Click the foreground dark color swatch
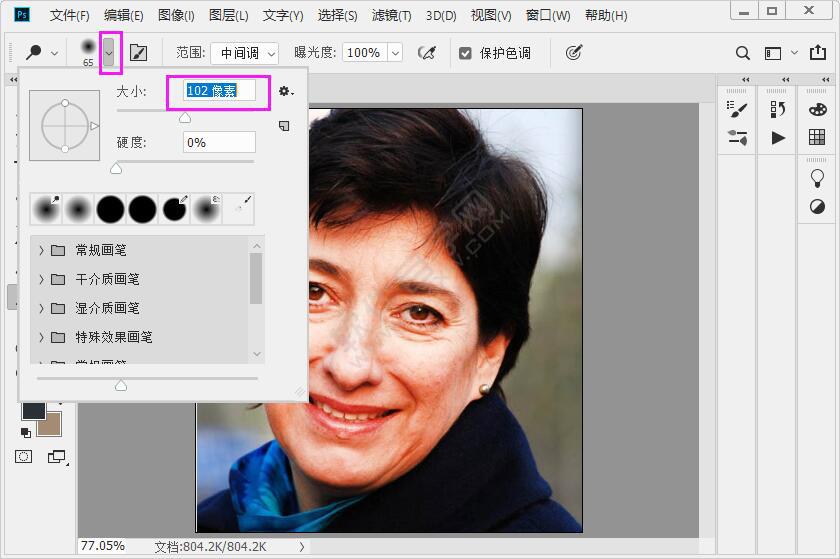840x559 pixels. [x=33, y=411]
